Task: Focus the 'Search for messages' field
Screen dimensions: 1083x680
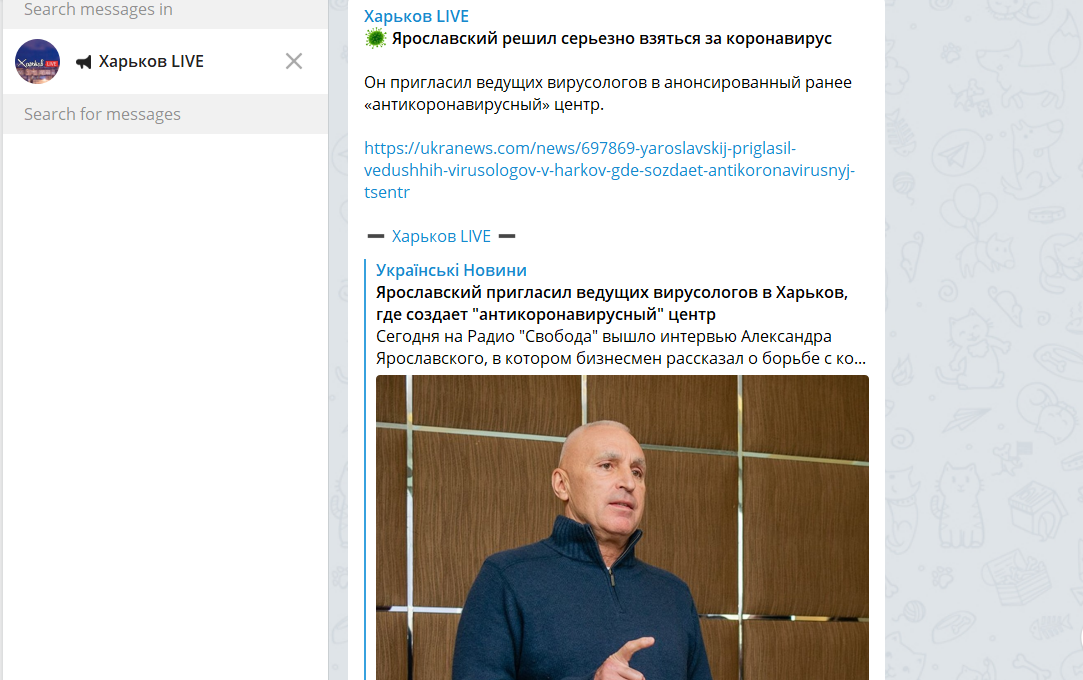Action: point(165,114)
